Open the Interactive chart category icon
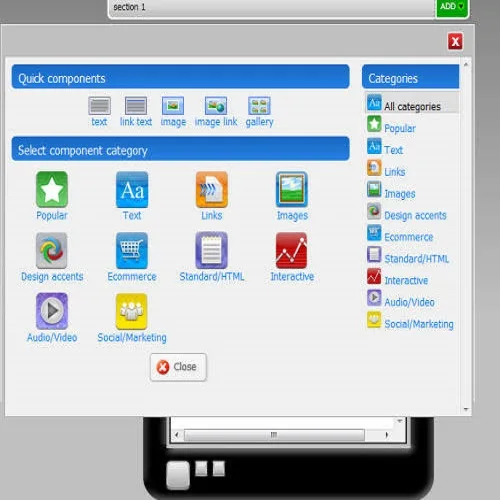The width and height of the screenshot is (500, 500). click(x=292, y=251)
